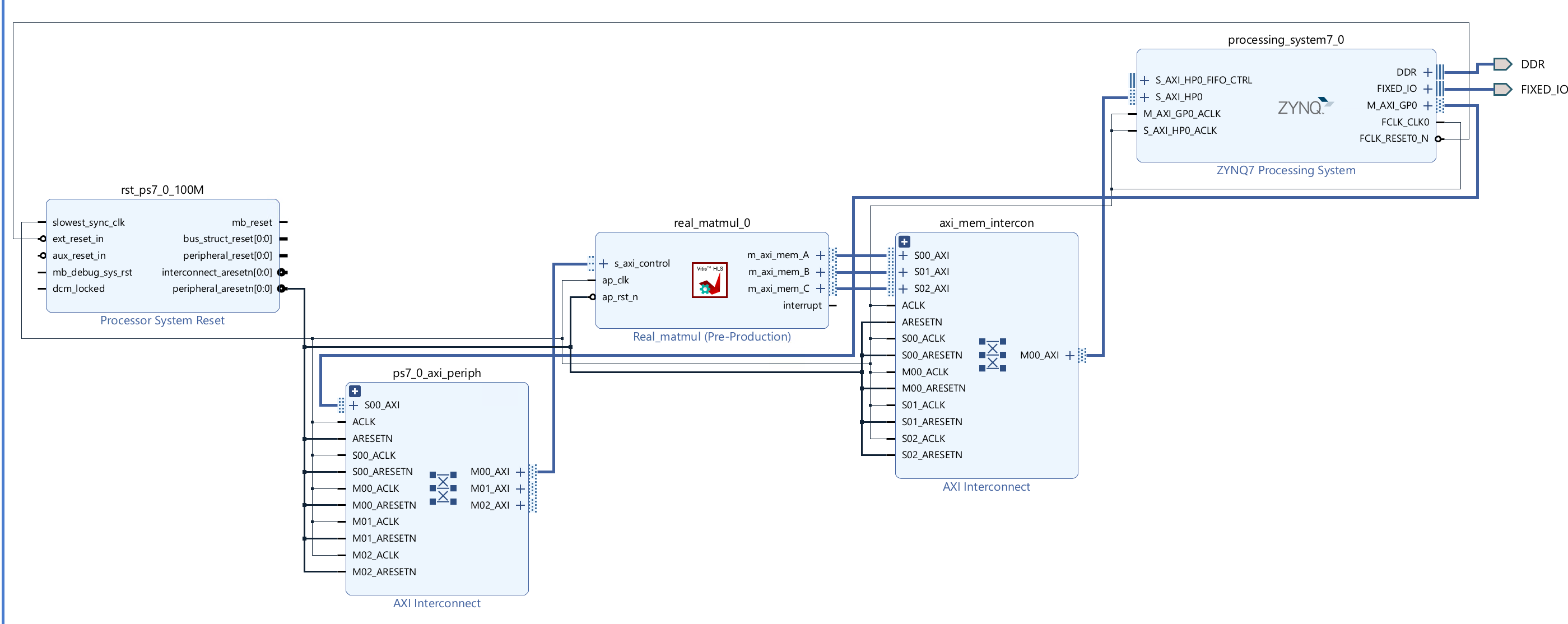Image resolution: width=1568 pixels, height=624 pixels.
Task: Expand S02_AXI interface on axi_mem_intercon
Action: coord(903,288)
